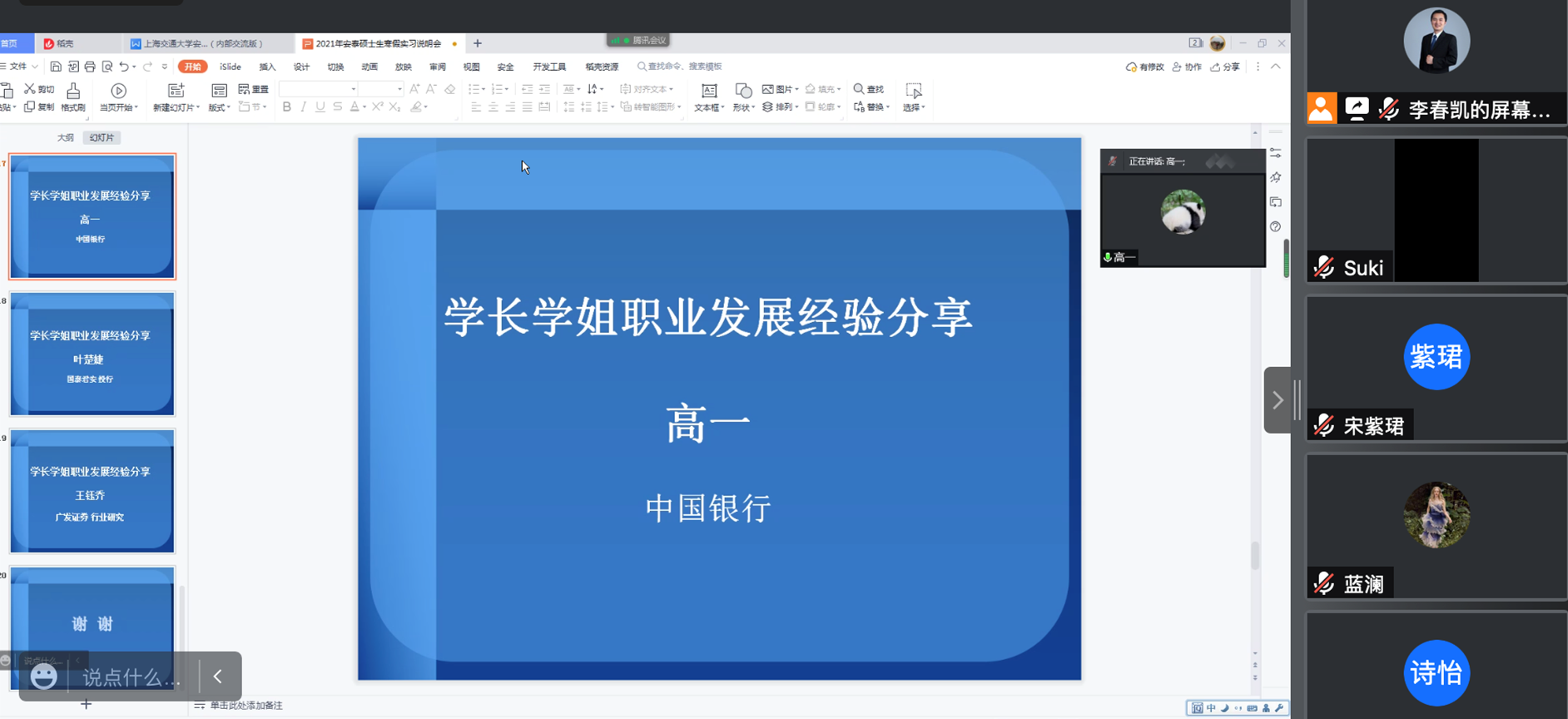1568x719 pixels.
Task: Toggle Bold formatting
Action: (x=287, y=107)
